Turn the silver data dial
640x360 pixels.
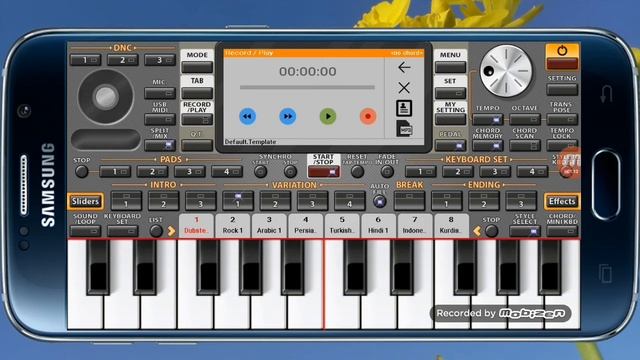click(506, 71)
